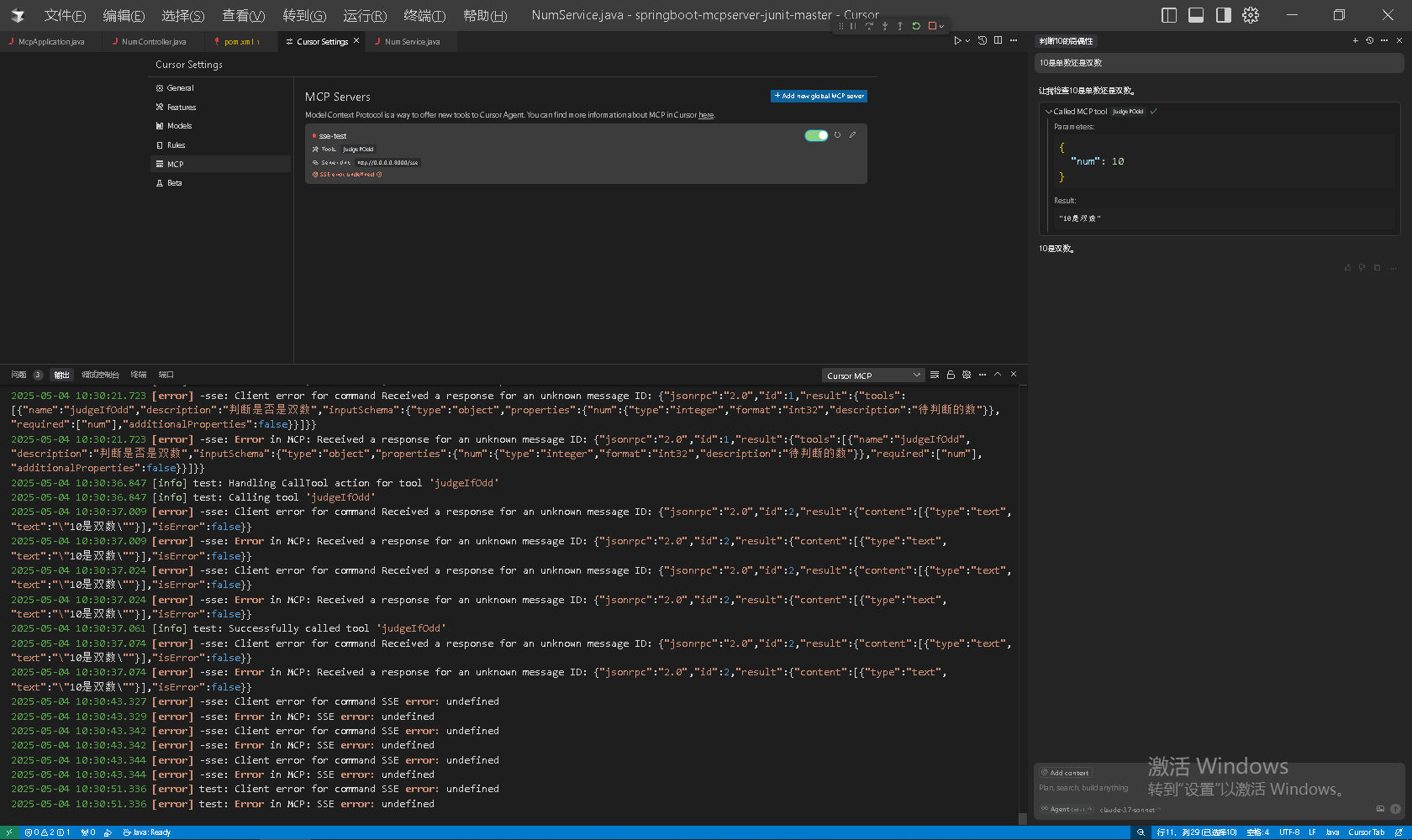This screenshot has height=840, width=1412.
Task: Open the claude-3.7-sonnet model selector
Action: [x=1129, y=810]
